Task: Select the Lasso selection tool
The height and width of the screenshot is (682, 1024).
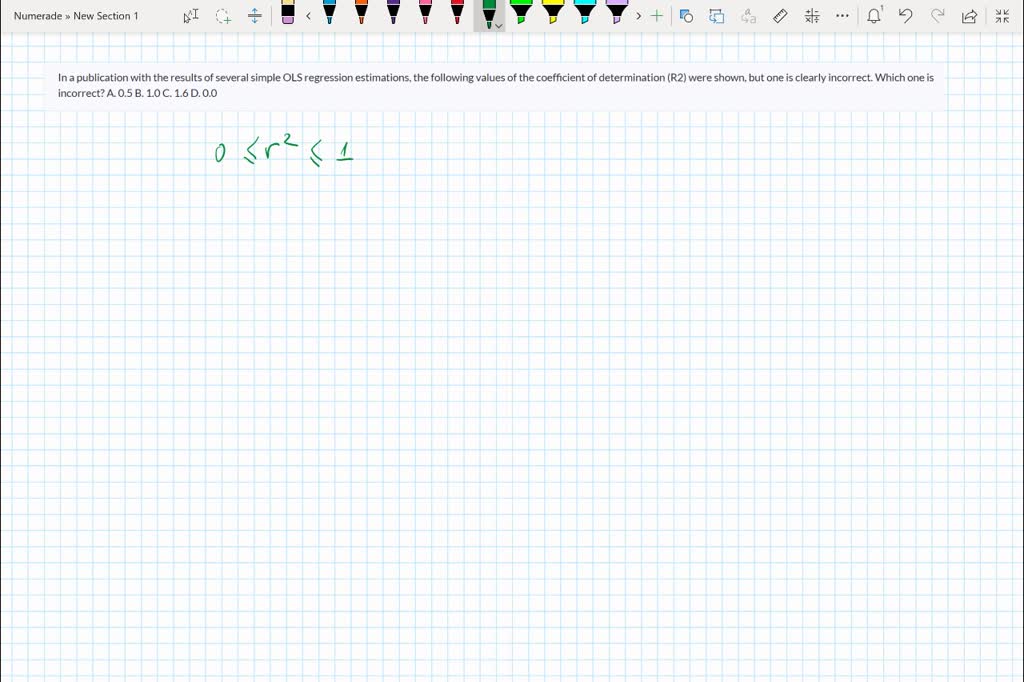Action: click(x=222, y=15)
